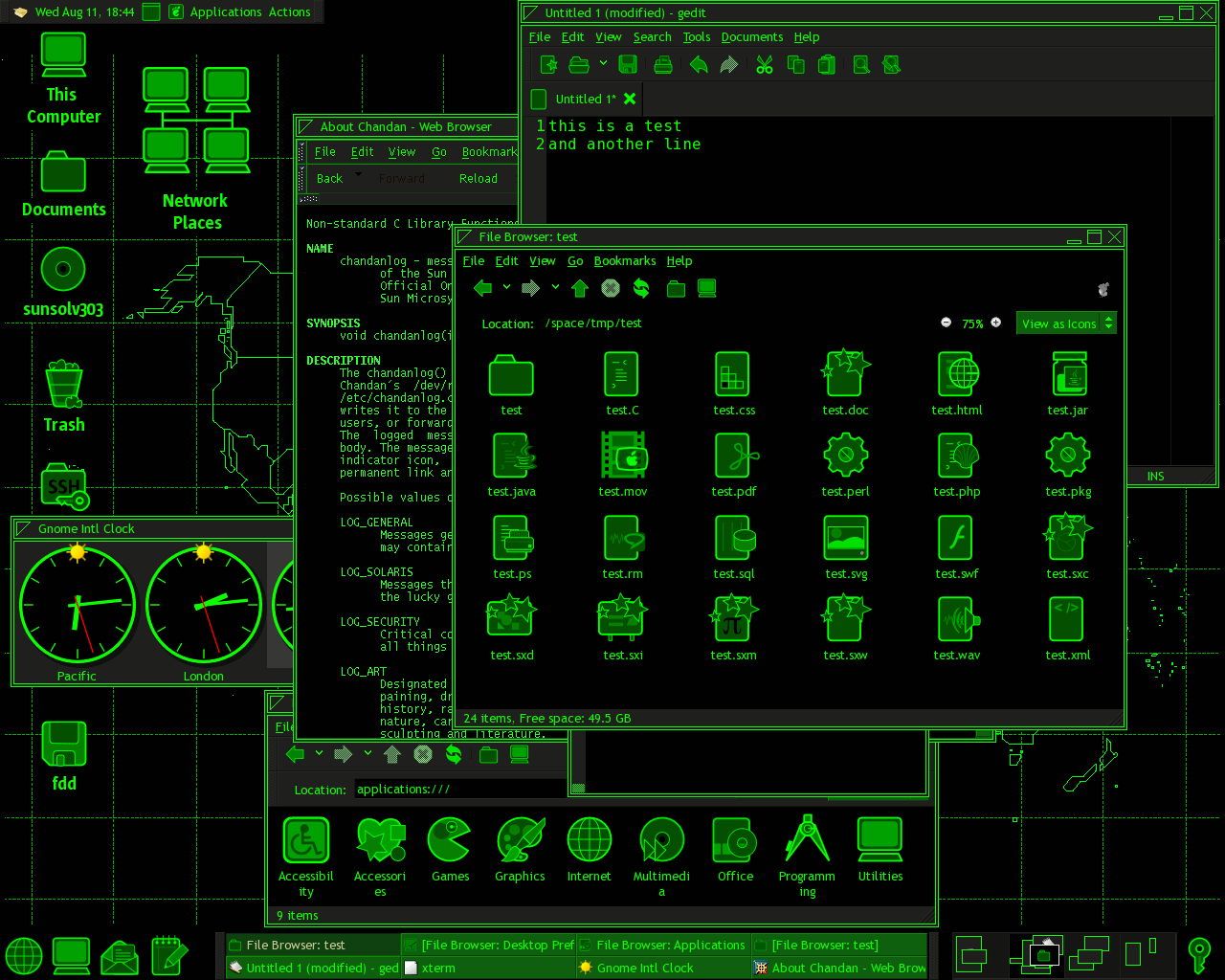
Task: Click the key icon in bottom panel
Action: (x=1198, y=954)
